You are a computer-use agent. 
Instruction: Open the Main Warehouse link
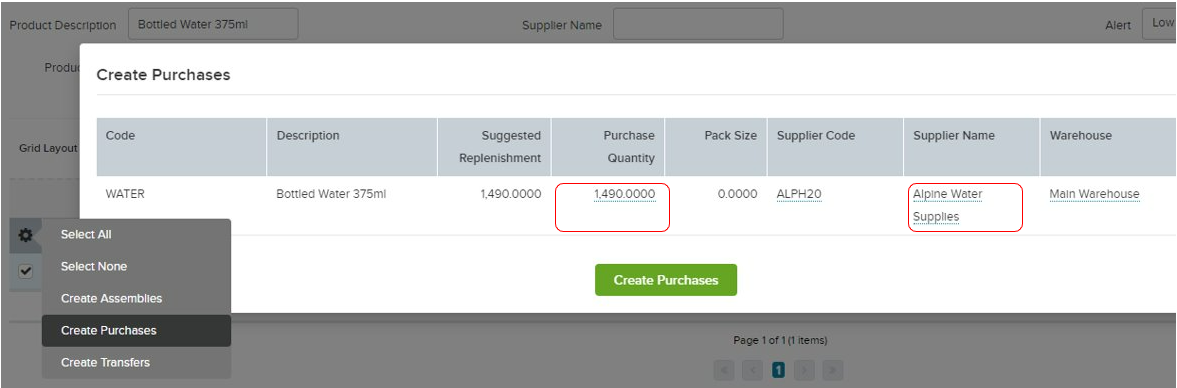click(1094, 194)
